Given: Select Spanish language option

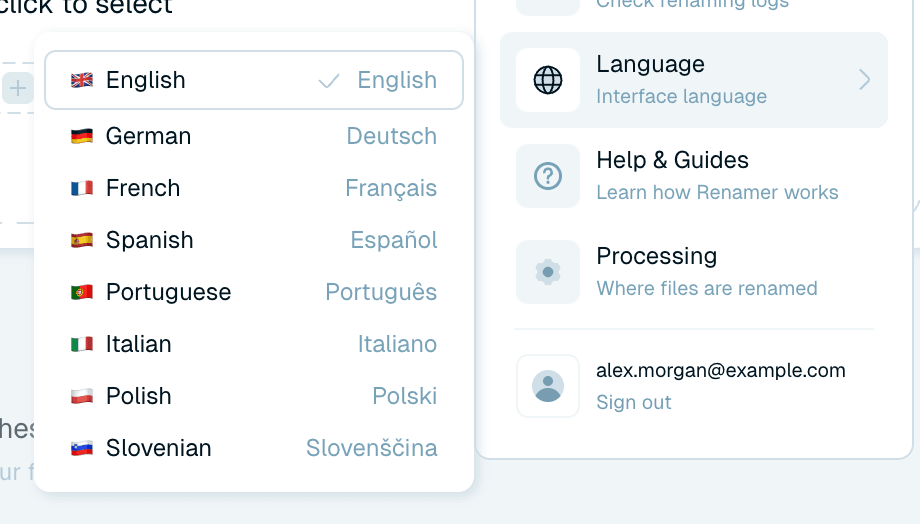Looking at the screenshot, I should [x=253, y=240].
